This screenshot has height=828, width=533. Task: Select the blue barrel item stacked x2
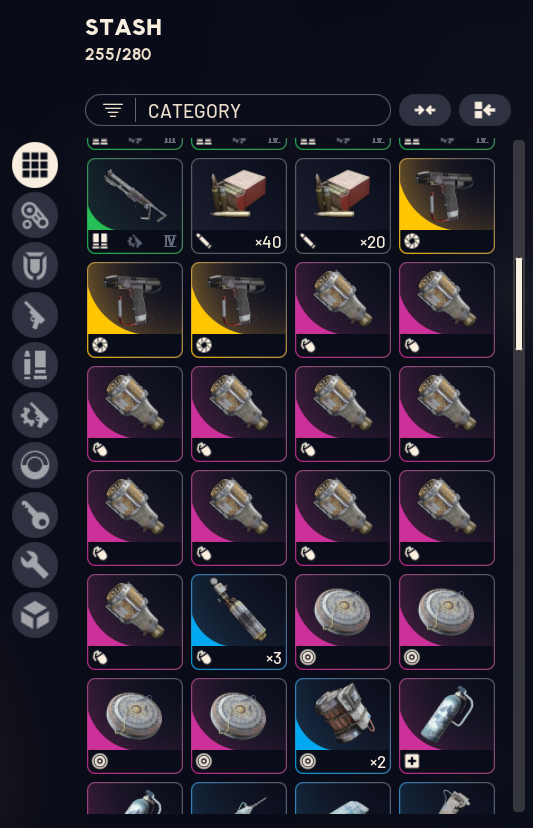pos(343,726)
